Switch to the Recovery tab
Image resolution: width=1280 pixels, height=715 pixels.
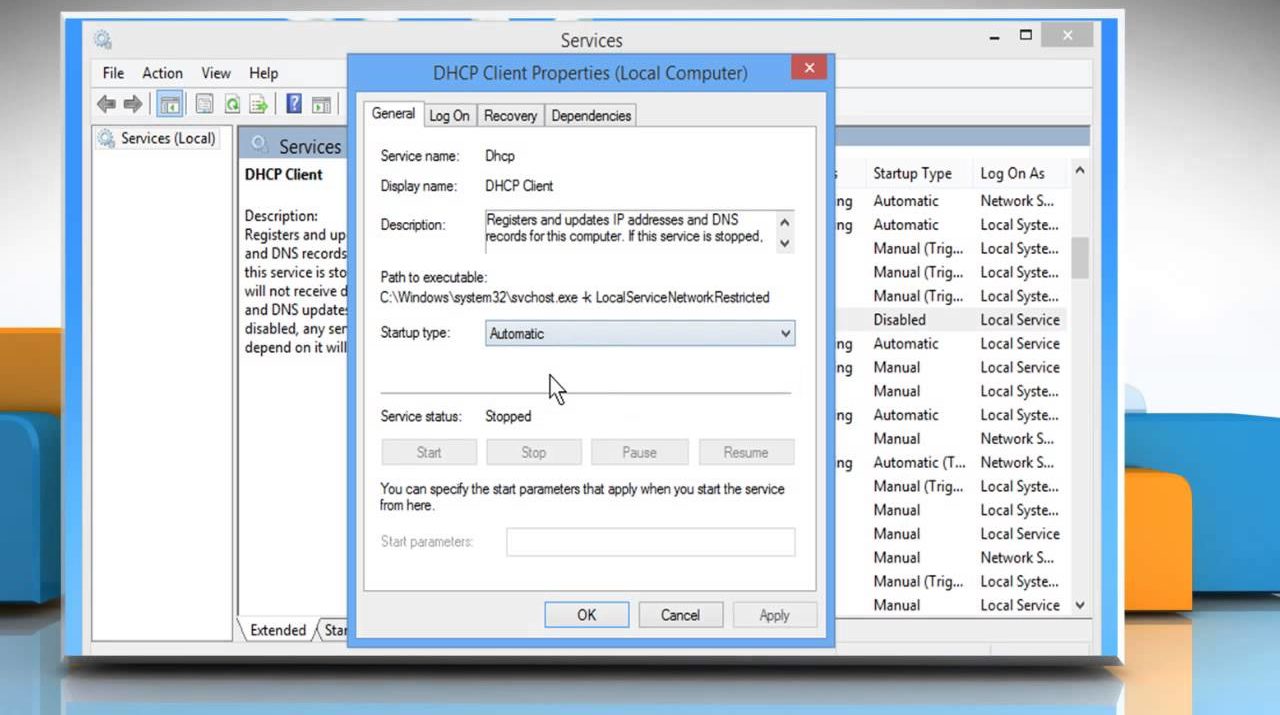[x=510, y=116]
